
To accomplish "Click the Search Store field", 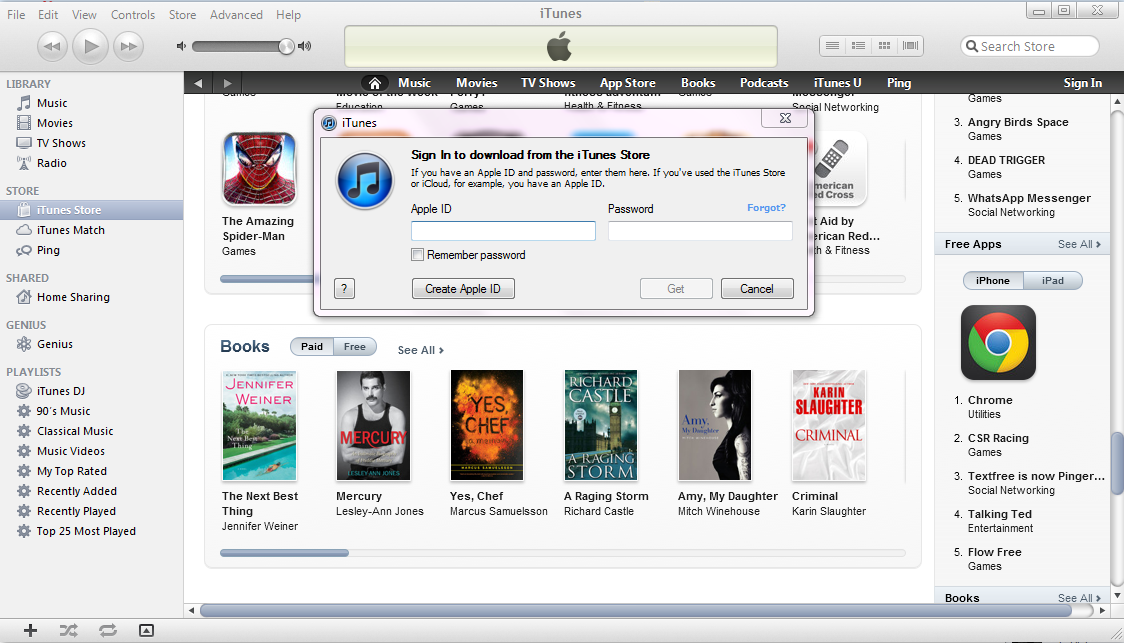I will pos(1029,46).
